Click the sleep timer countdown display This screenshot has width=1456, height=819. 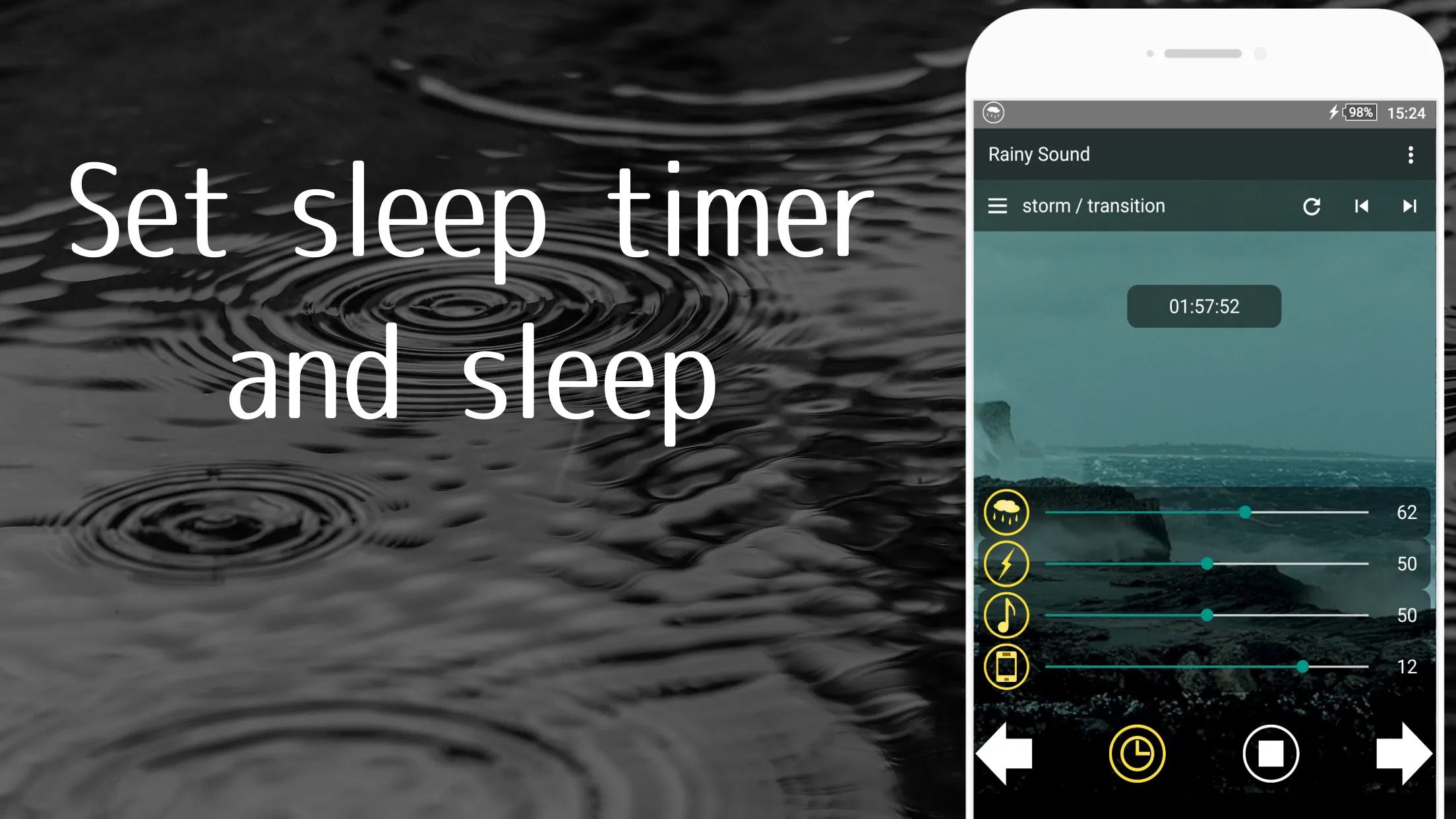tap(1204, 306)
